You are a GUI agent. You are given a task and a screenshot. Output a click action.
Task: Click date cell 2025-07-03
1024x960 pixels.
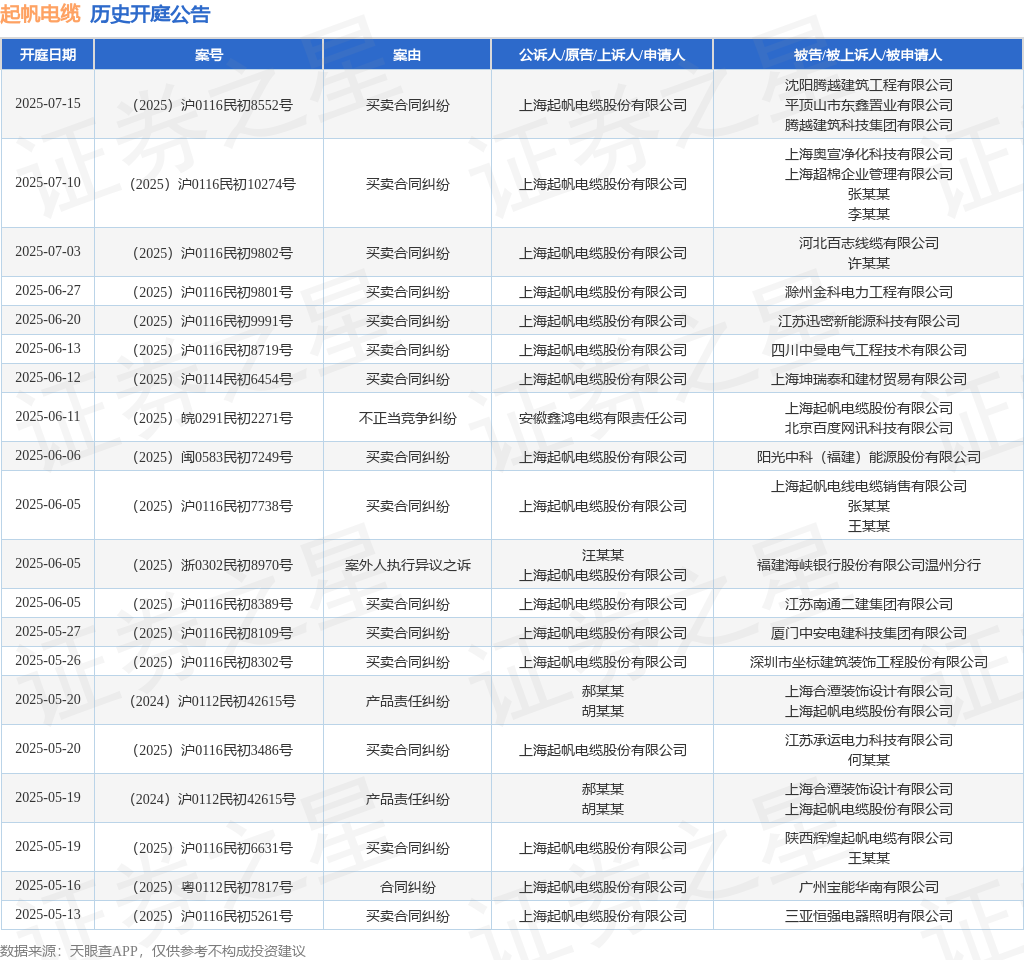[x=48, y=251]
